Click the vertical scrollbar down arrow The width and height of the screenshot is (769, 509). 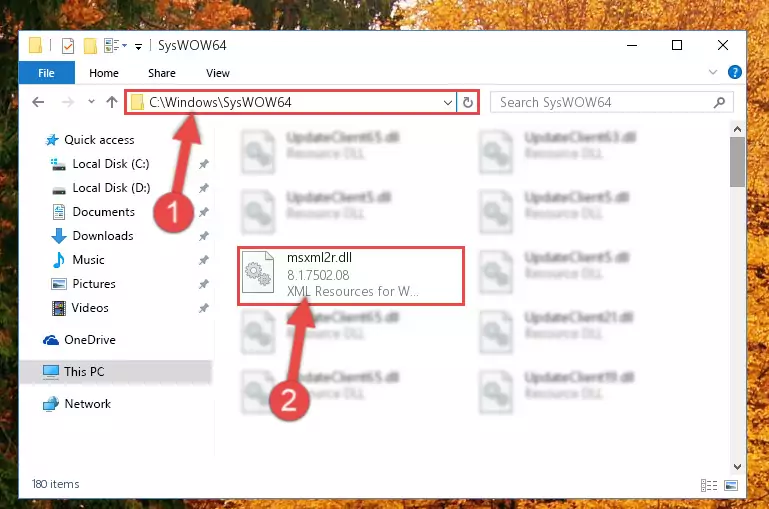[737, 466]
